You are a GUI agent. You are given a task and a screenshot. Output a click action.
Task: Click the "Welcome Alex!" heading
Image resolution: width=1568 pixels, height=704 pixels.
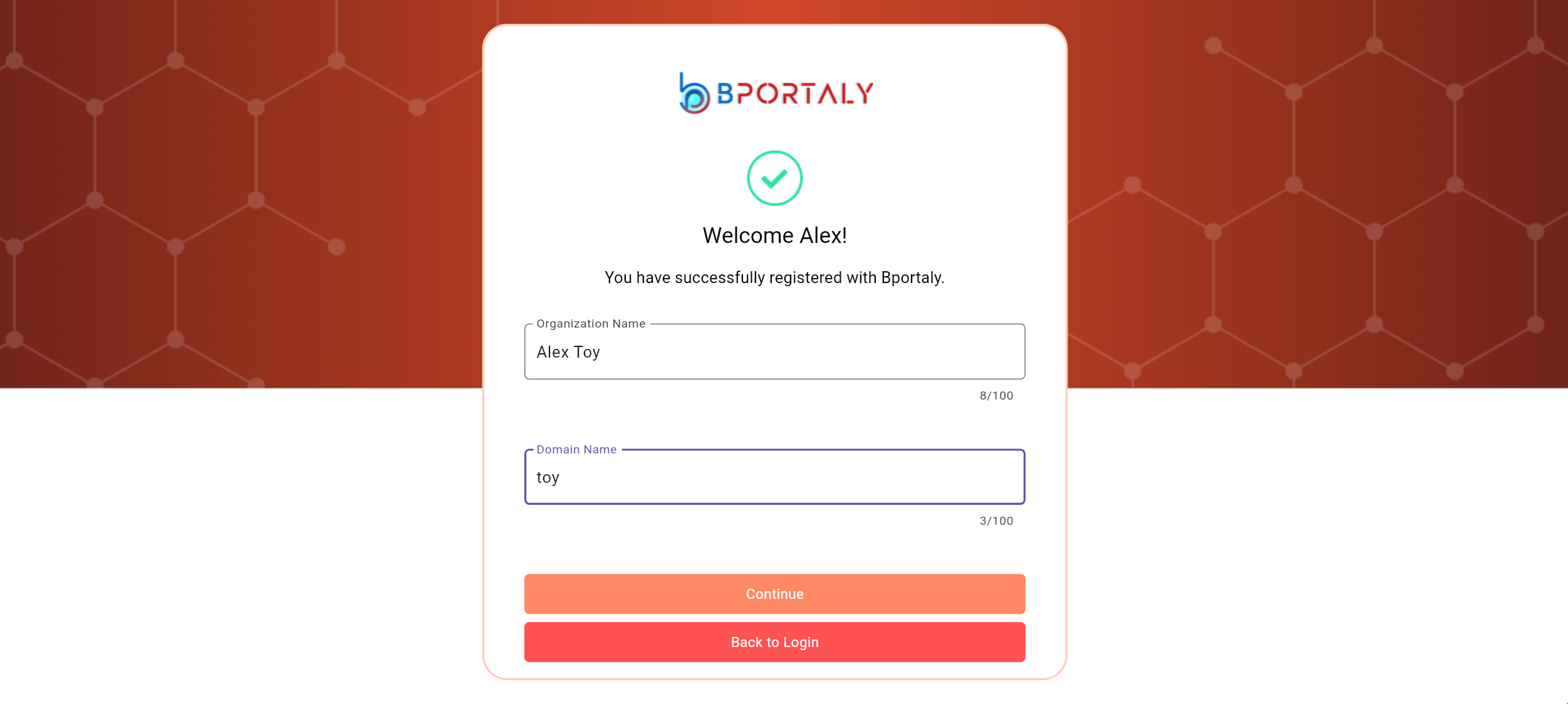[x=774, y=236]
